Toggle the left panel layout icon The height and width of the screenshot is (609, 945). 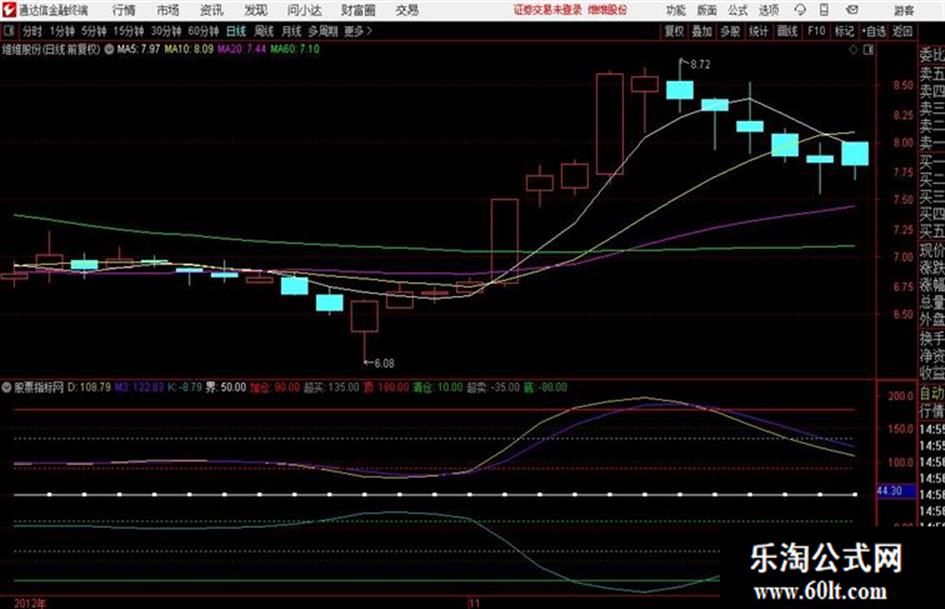click(x=9, y=31)
